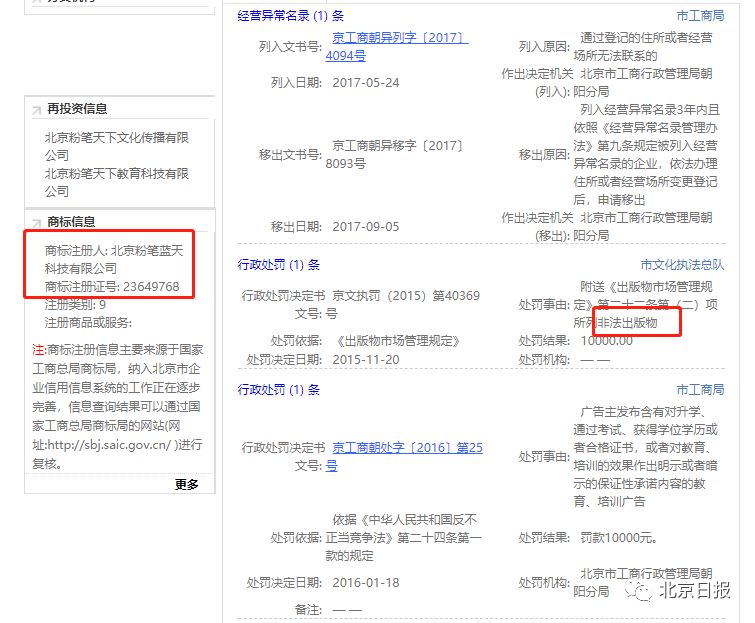The image size is (755, 623).
Task: Select the 再投资信息 section title
Action: coord(77,109)
